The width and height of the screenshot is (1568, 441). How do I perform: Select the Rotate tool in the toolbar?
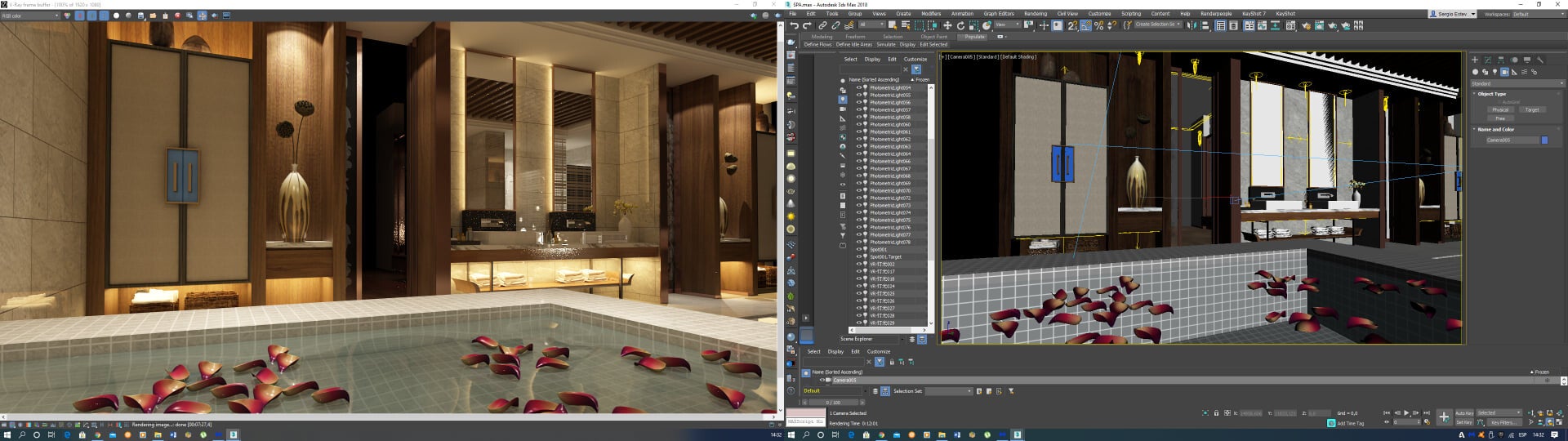tap(960, 26)
